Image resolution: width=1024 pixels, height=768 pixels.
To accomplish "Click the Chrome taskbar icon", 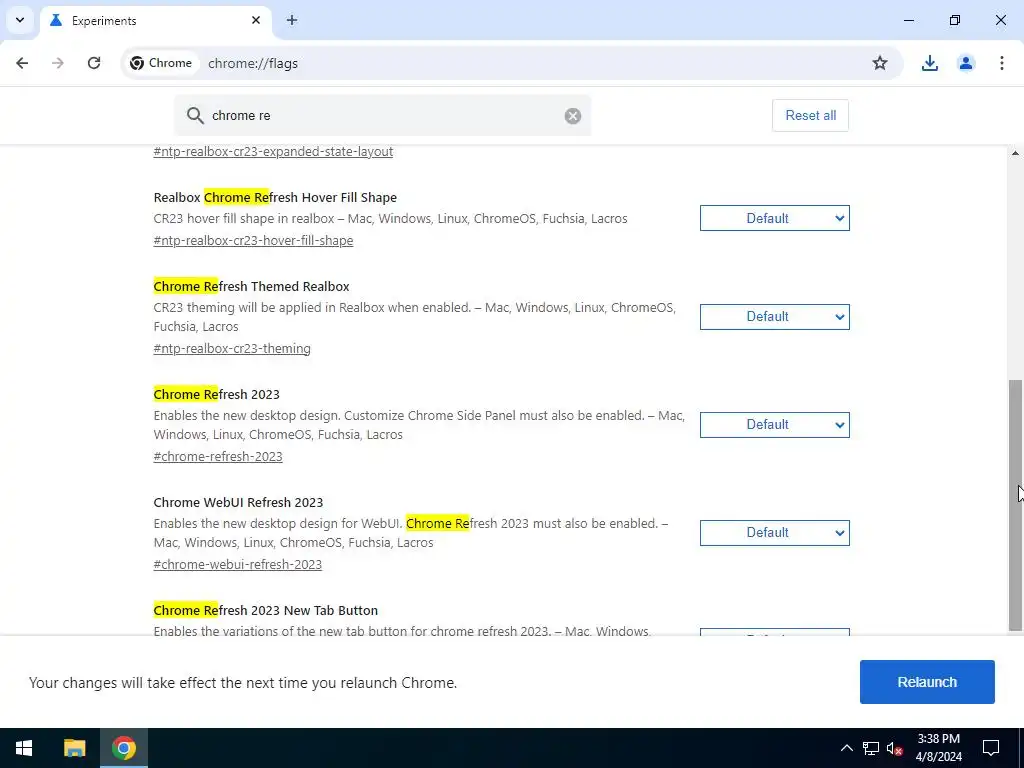I will click(123, 748).
